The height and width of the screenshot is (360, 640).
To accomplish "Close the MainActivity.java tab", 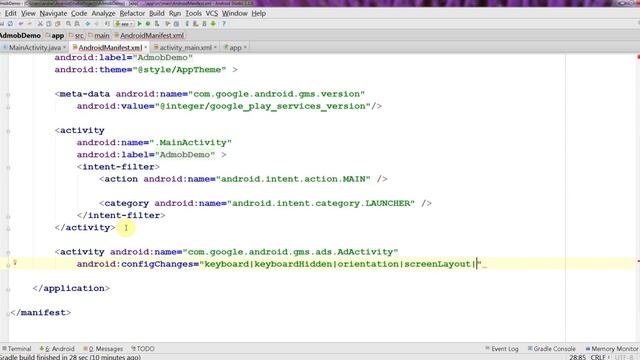I will [x=64, y=48].
